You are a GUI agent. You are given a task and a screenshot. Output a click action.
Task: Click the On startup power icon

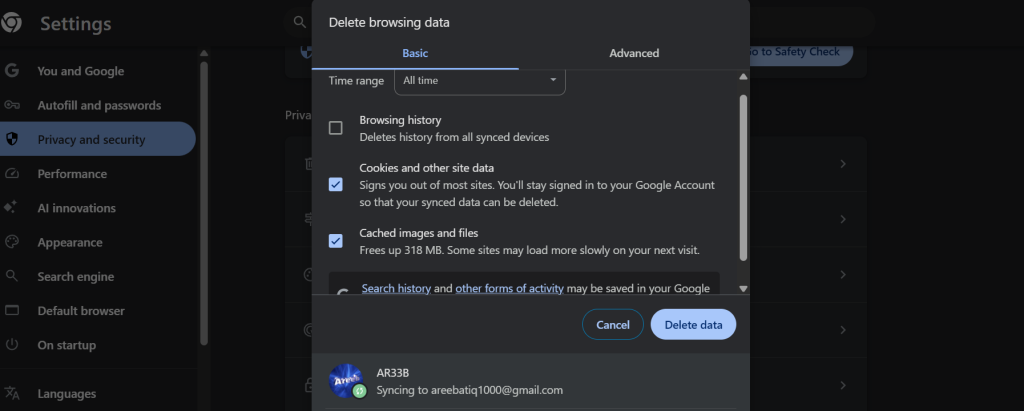[12, 345]
